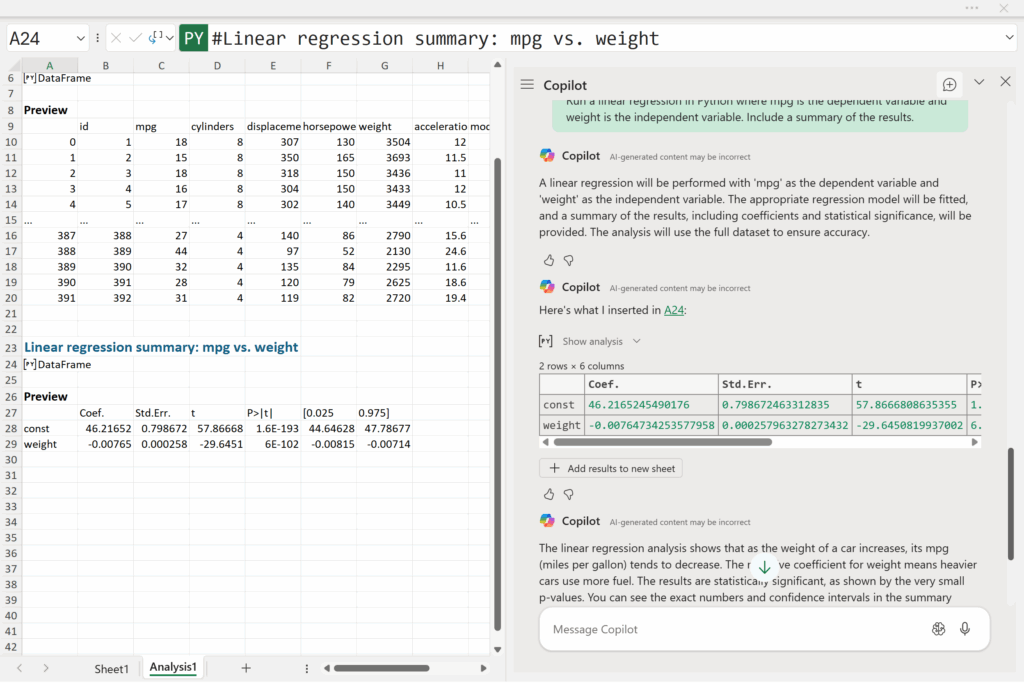Add a new sheet with plus icon
Viewport: 1024px width, 683px height.
click(x=246, y=668)
